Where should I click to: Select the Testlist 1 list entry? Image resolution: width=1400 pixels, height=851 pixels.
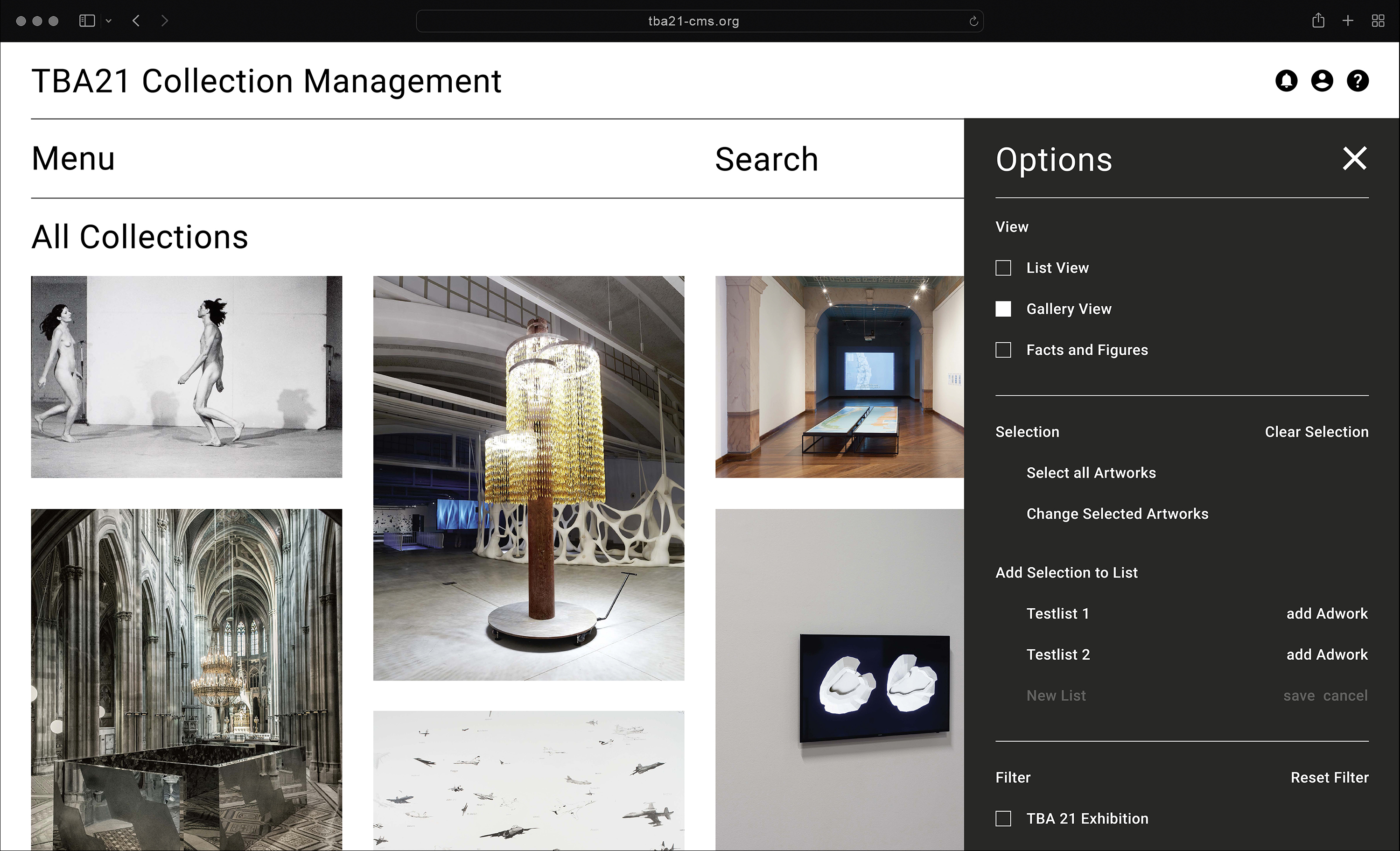pyautogui.click(x=1057, y=614)
